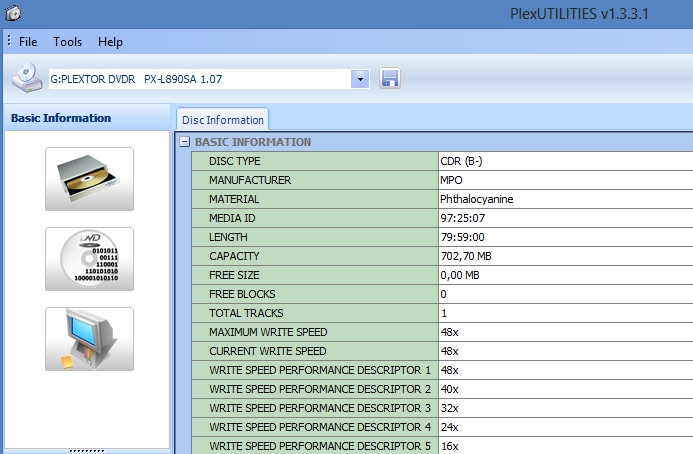Open the File menu

pyautogui.click(x=28, y=42)
